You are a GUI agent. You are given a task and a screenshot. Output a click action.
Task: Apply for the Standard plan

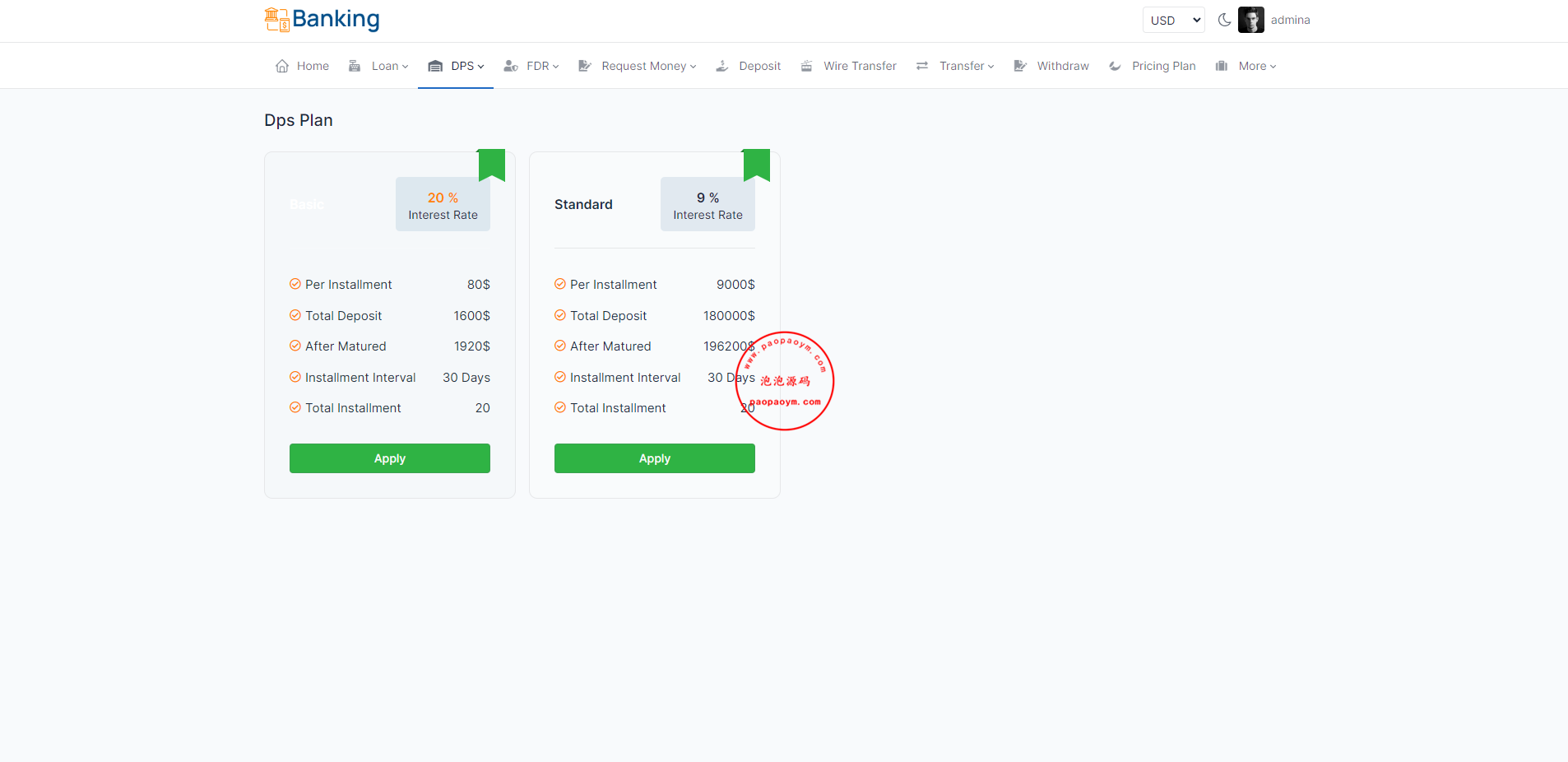tap(654, 458)
